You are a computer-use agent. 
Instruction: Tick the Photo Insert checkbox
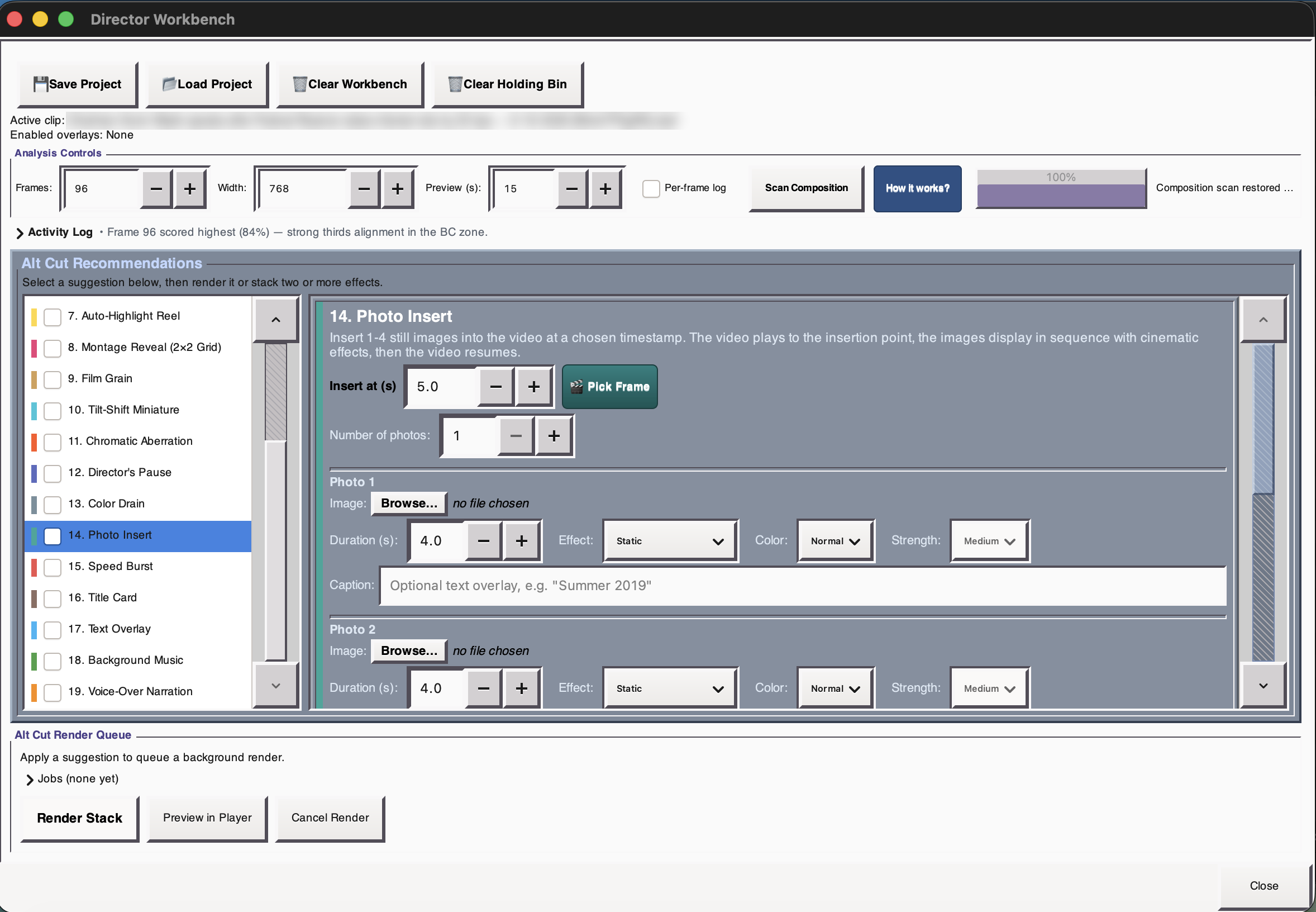pyautogui.click(x=53, y=536)
